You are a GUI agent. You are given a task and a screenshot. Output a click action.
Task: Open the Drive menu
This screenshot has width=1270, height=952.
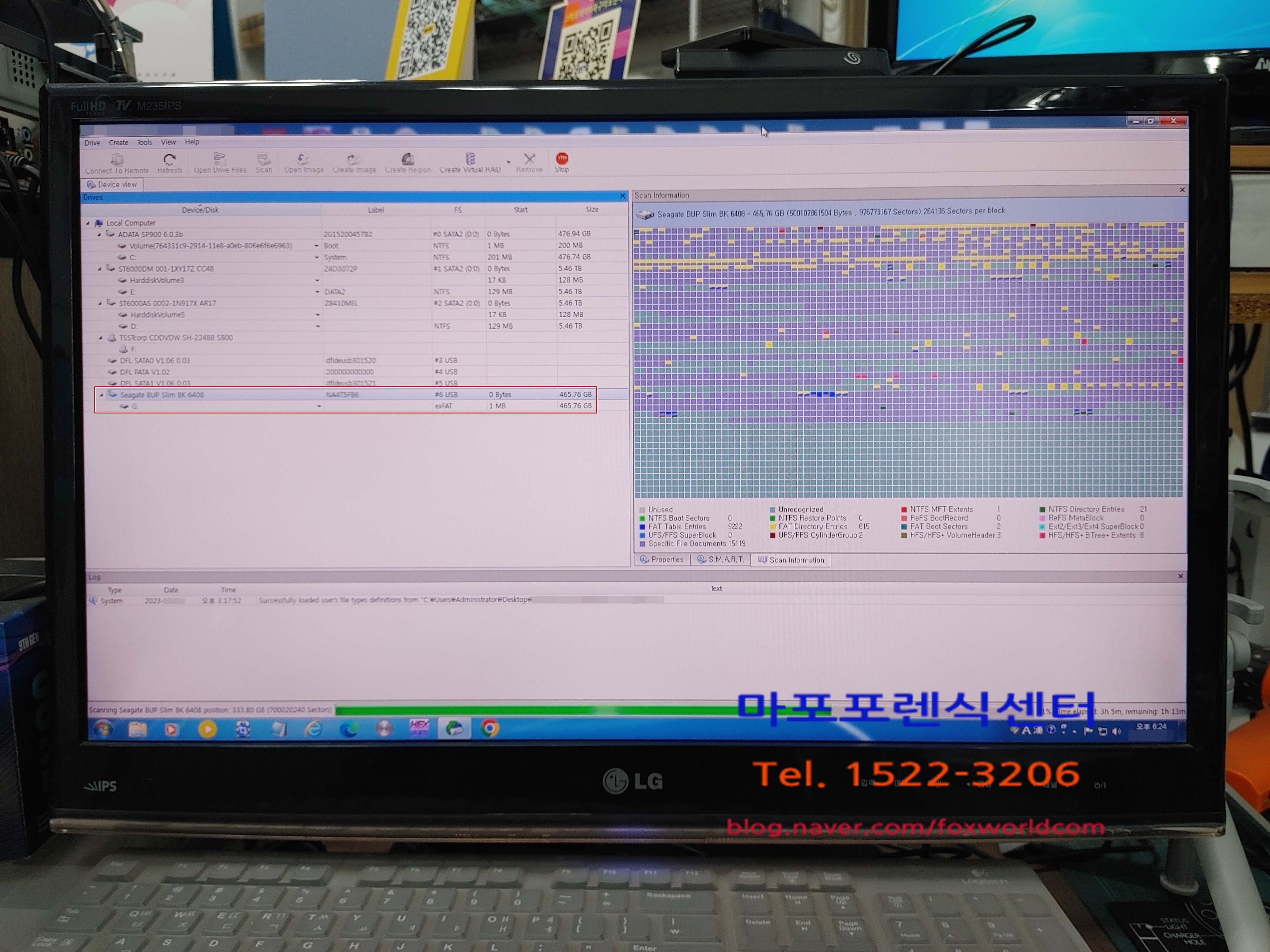pyautogui.click(x=92, y=143)
